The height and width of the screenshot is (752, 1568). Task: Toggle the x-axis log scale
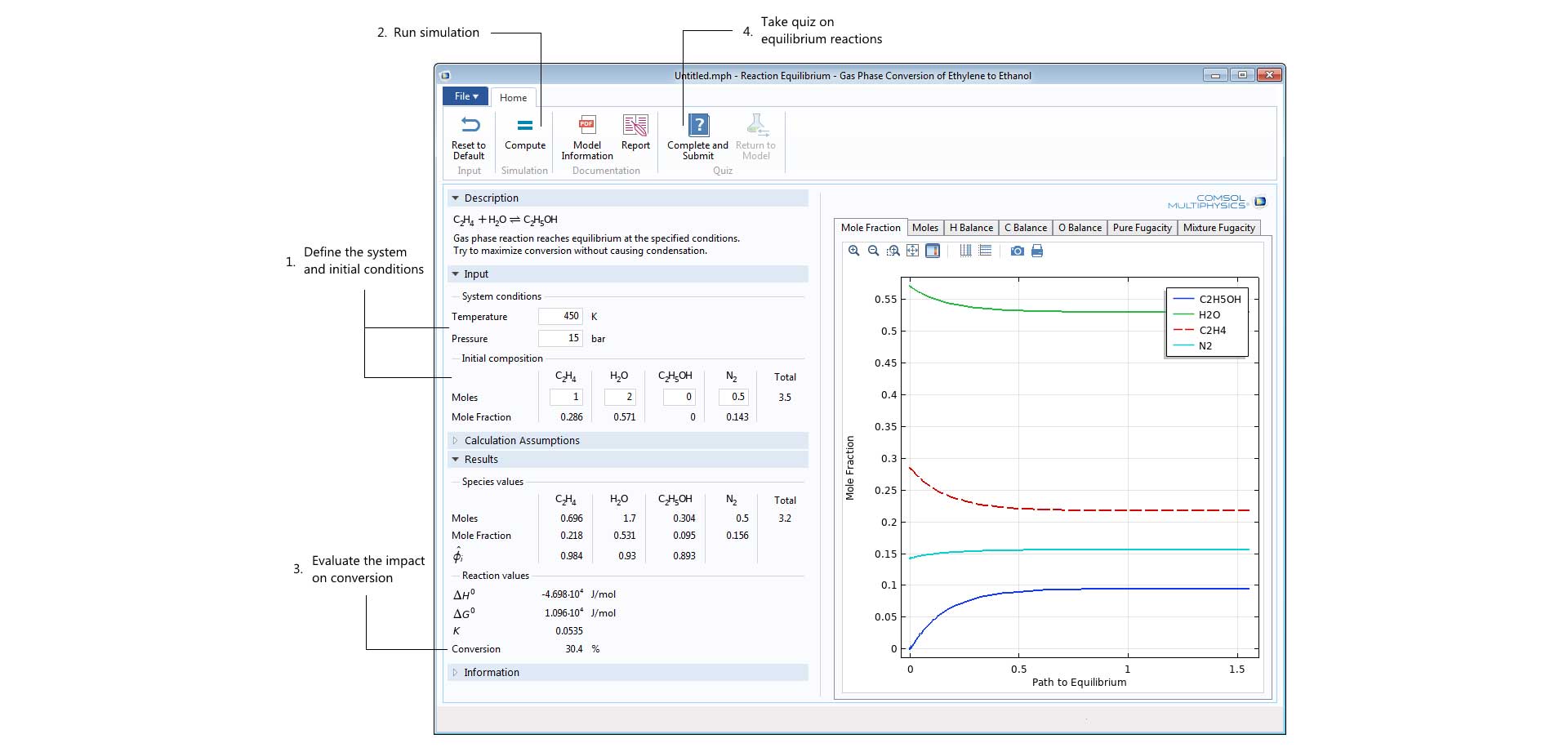coord(965,251)
